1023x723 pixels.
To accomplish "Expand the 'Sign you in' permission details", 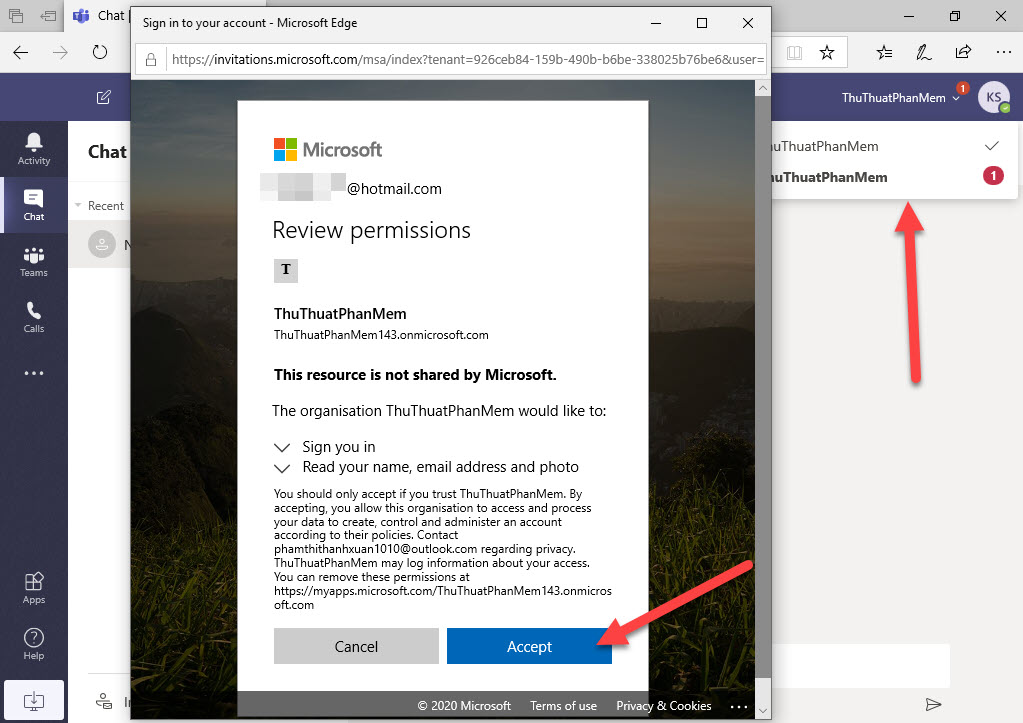I will [x=284, y=447].
